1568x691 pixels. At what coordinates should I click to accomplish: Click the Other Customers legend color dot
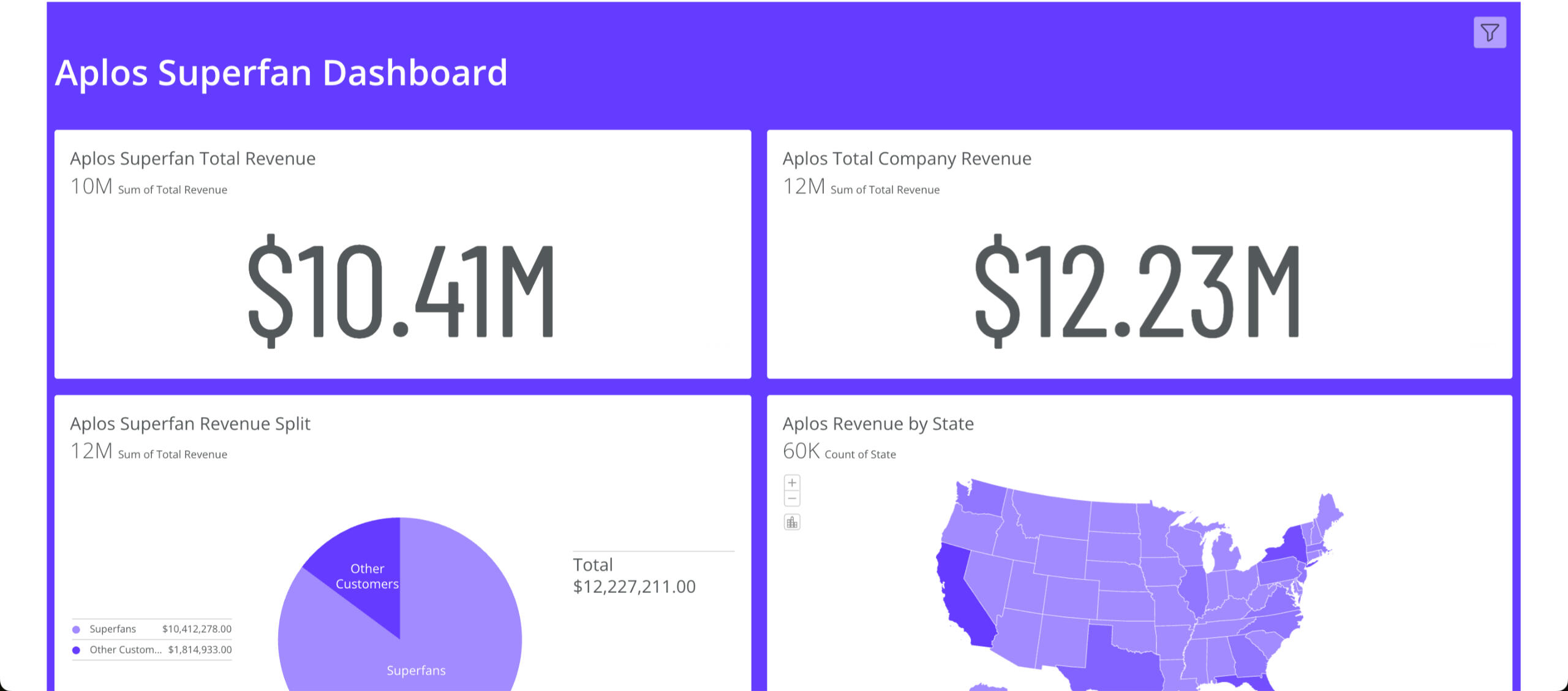click(77, 650)
